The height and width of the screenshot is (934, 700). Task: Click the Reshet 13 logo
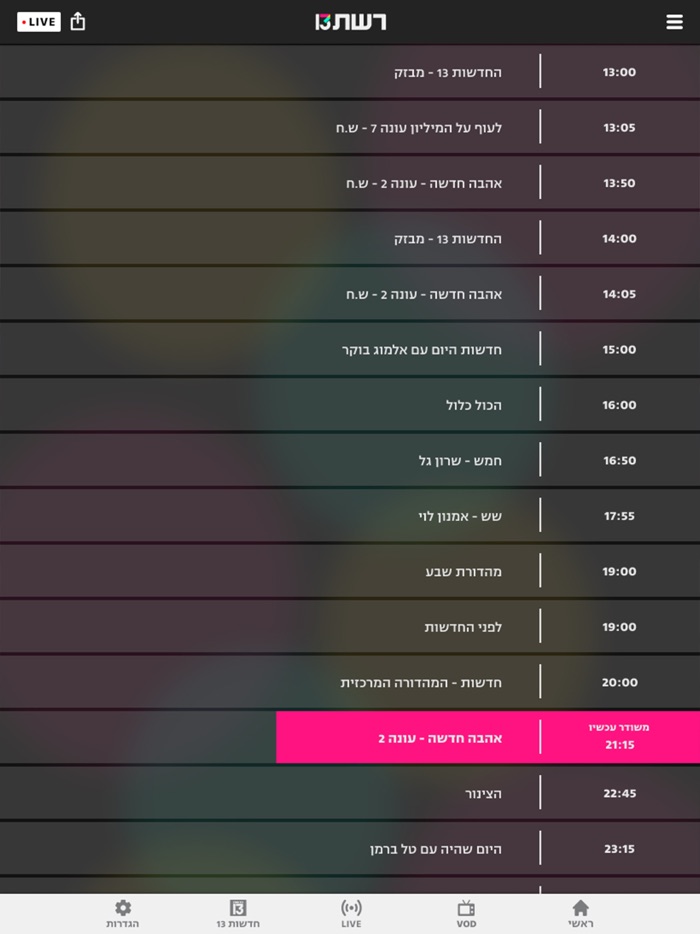tap(350, 22)
